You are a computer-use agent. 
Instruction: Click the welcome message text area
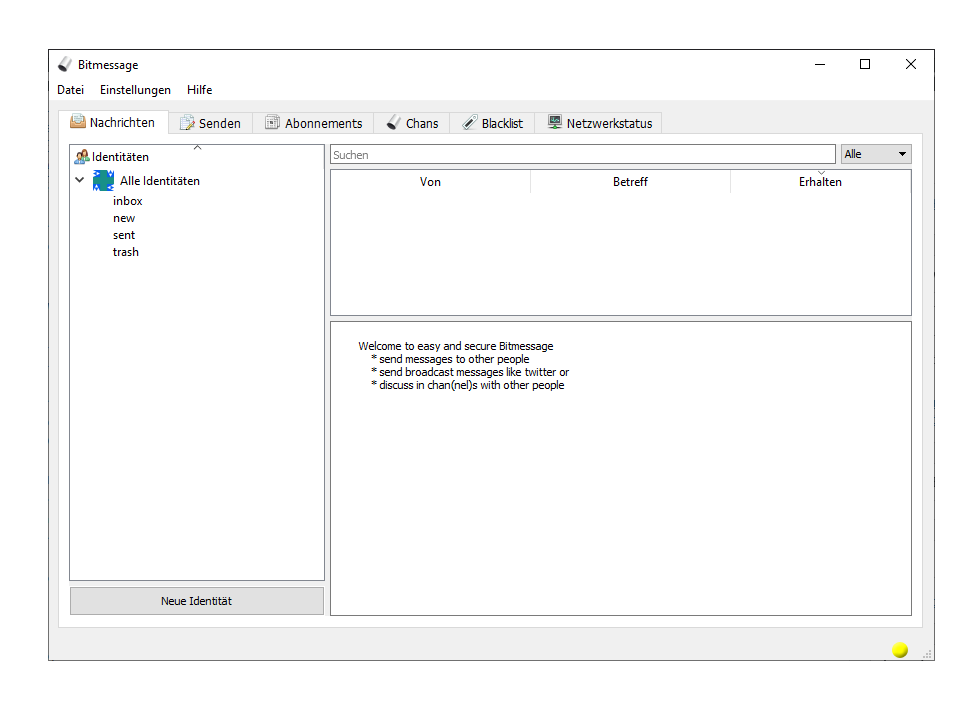(x=621, y=468)
